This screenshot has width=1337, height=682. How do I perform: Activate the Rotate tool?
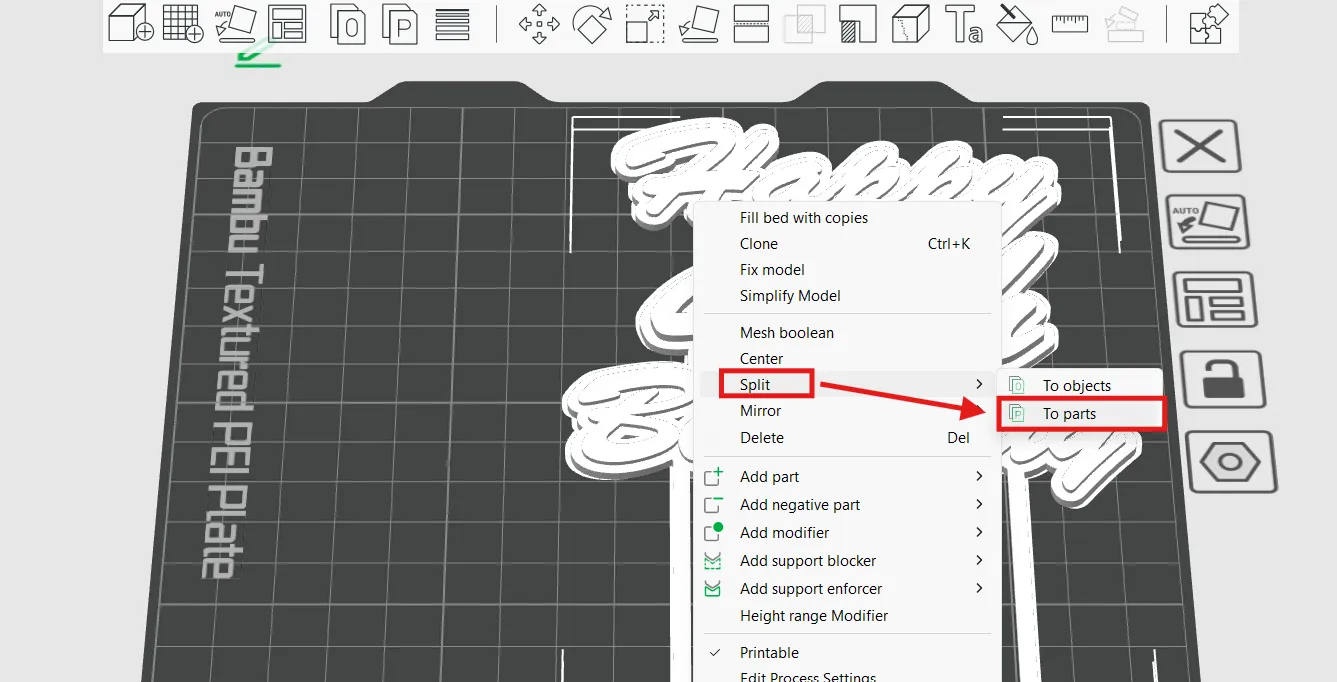click(591, 24)
